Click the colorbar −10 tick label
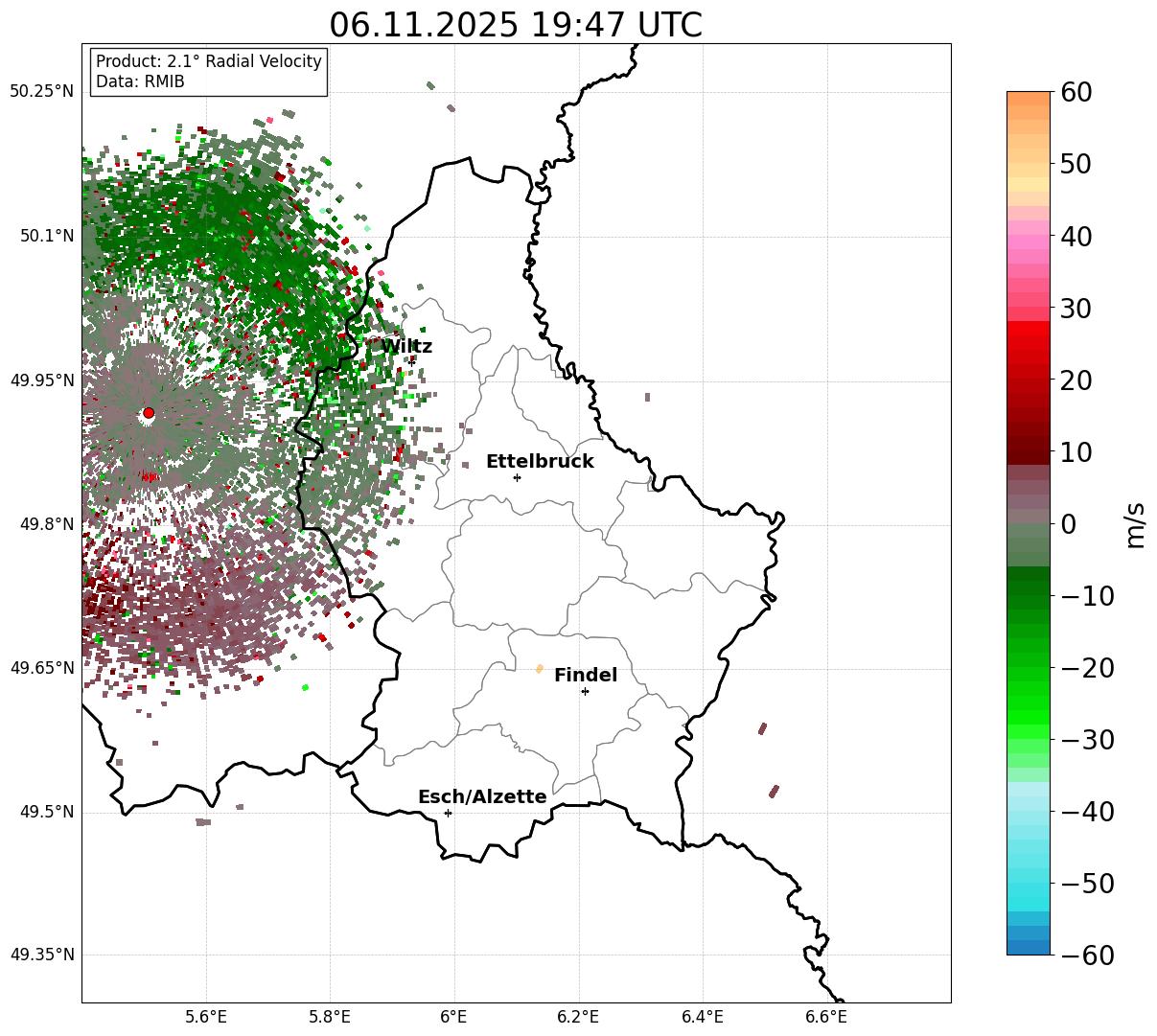 (x=1087, y=596)
